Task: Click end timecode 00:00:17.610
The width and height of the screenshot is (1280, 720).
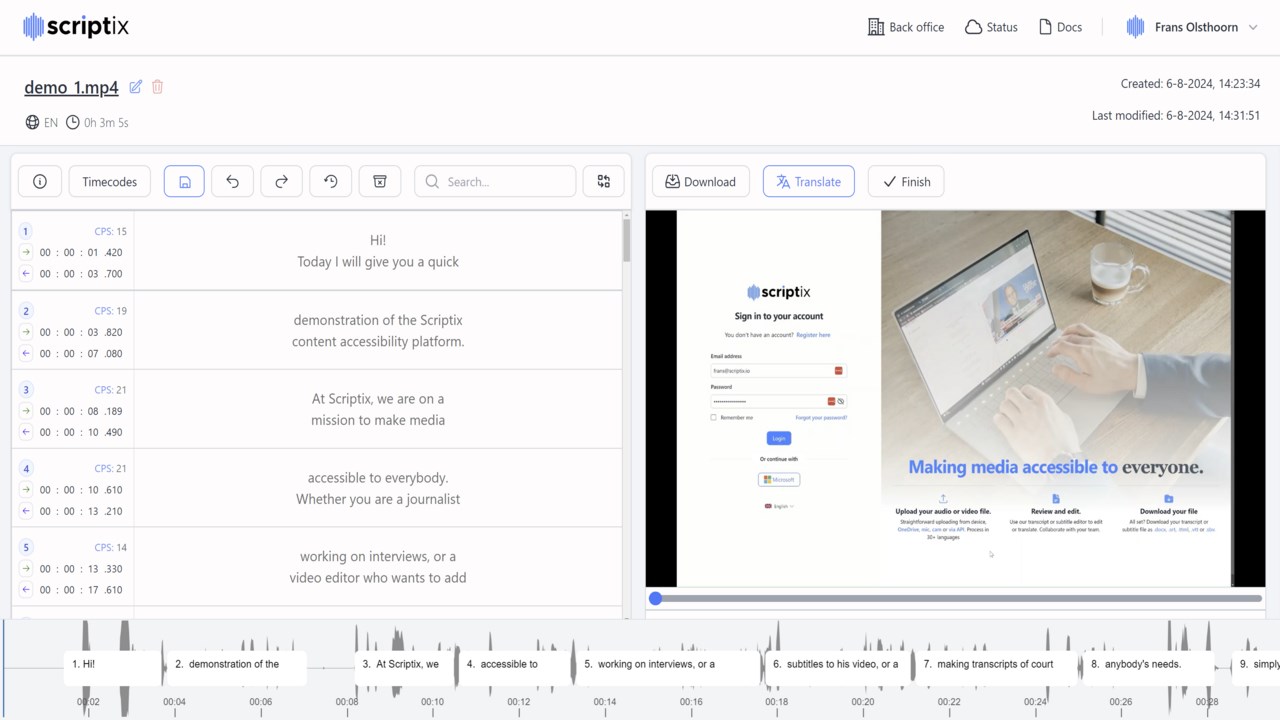Action: 81,590
